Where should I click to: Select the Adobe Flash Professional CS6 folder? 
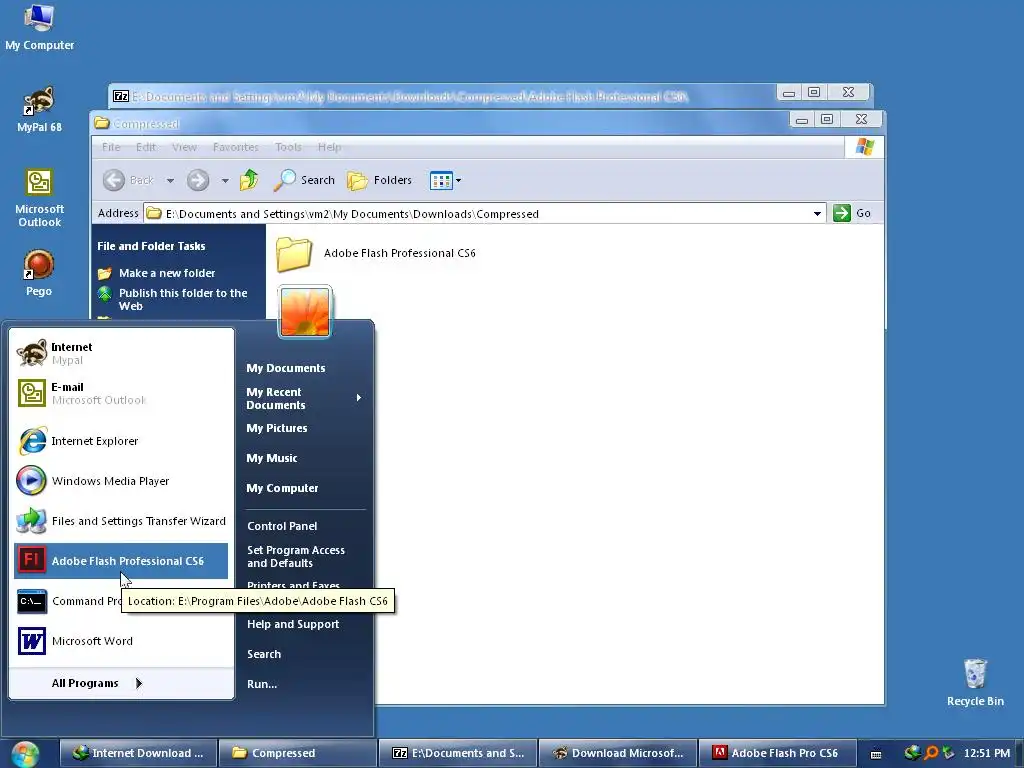coord(376,253)
